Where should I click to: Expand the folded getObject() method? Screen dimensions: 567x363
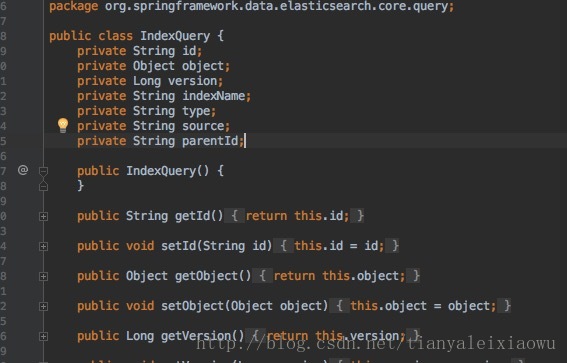click(43, 276)
